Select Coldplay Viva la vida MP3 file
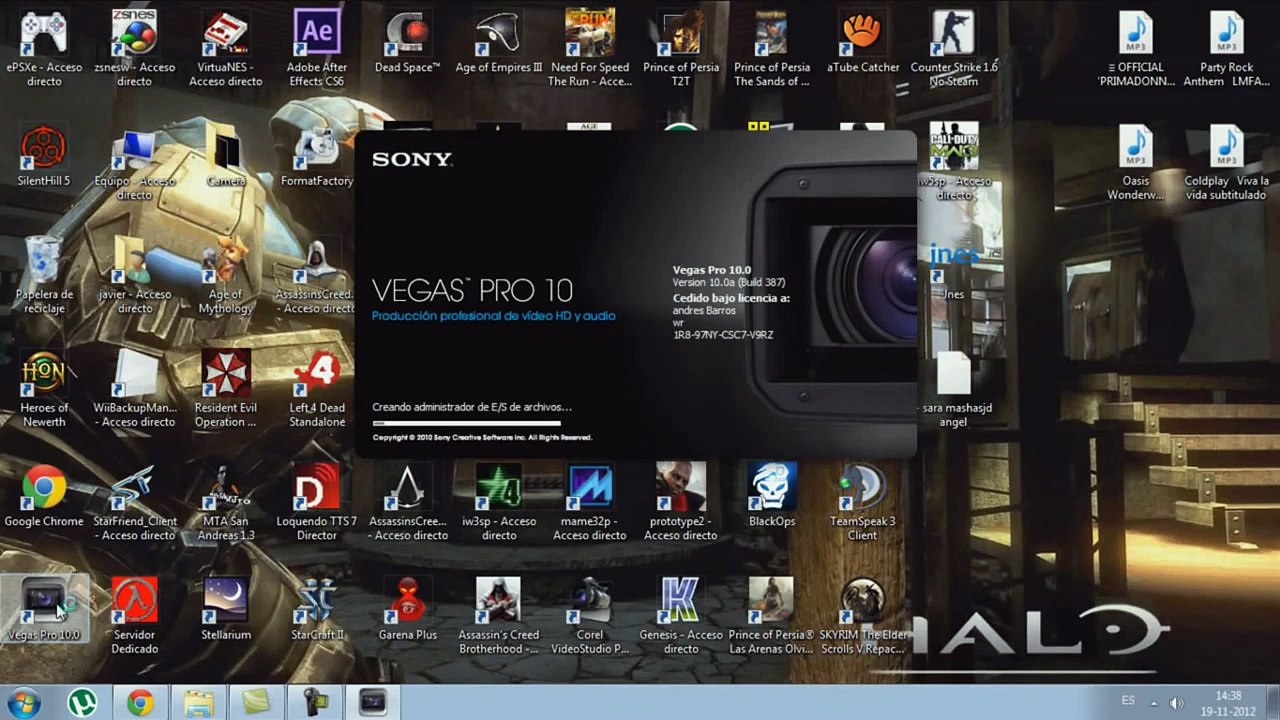The width and height of the screenshot is (1280, 720). (x=1226, y=160)
